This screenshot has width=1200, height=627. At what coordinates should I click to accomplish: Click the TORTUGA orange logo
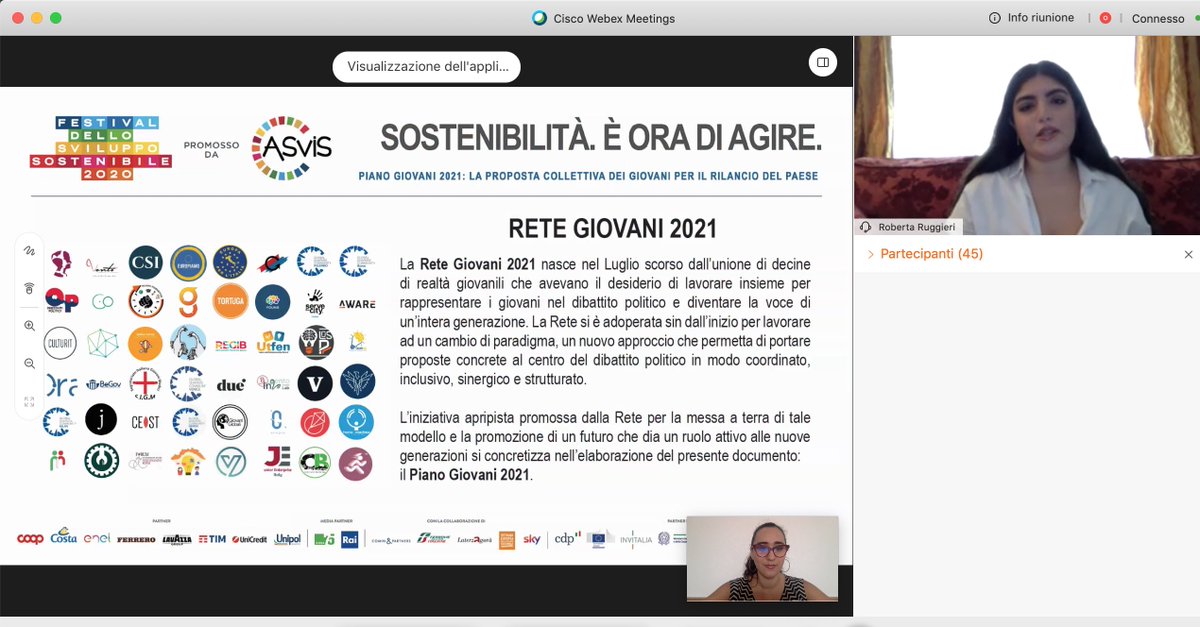tap(231, 302)
